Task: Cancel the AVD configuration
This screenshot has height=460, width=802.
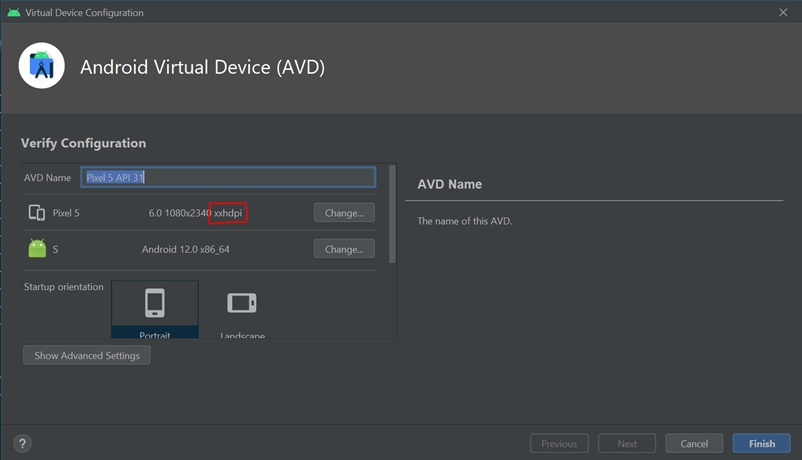Action: coord(694,444)
